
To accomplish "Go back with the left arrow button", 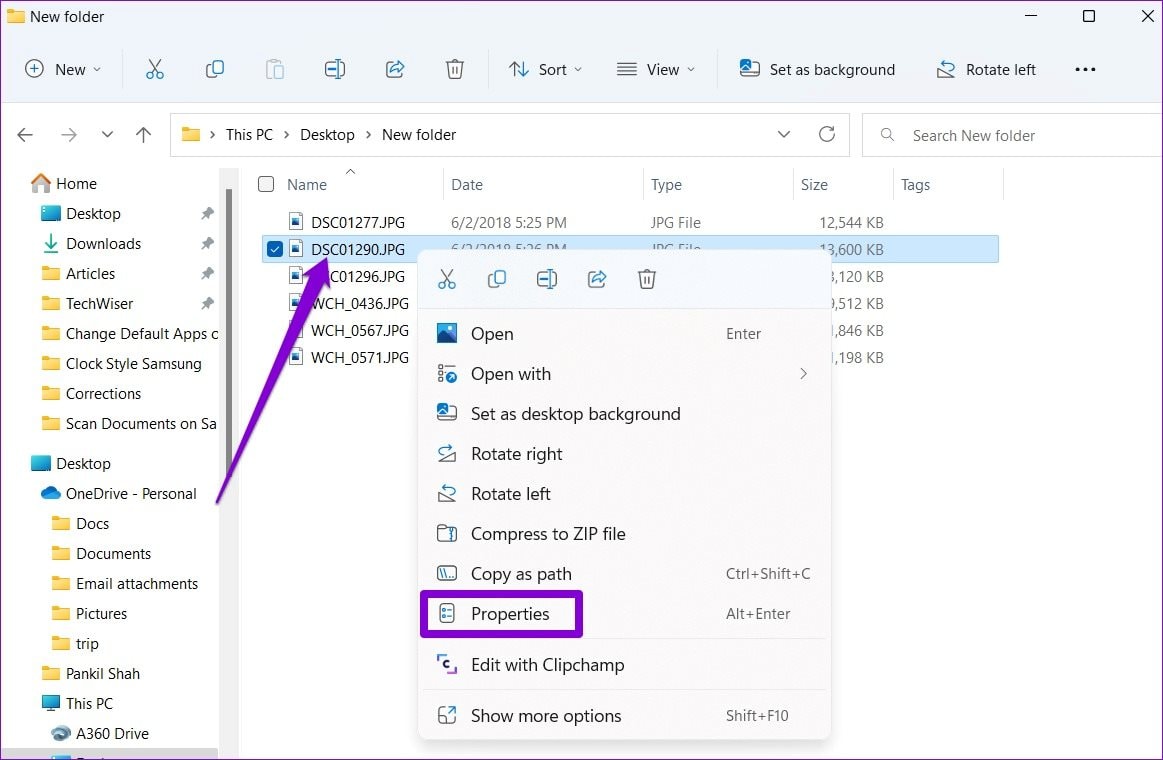I will [25, 135].
